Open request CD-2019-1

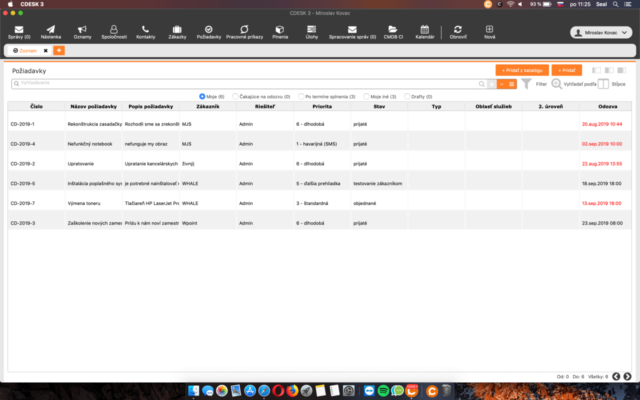[x=22, y=124]
